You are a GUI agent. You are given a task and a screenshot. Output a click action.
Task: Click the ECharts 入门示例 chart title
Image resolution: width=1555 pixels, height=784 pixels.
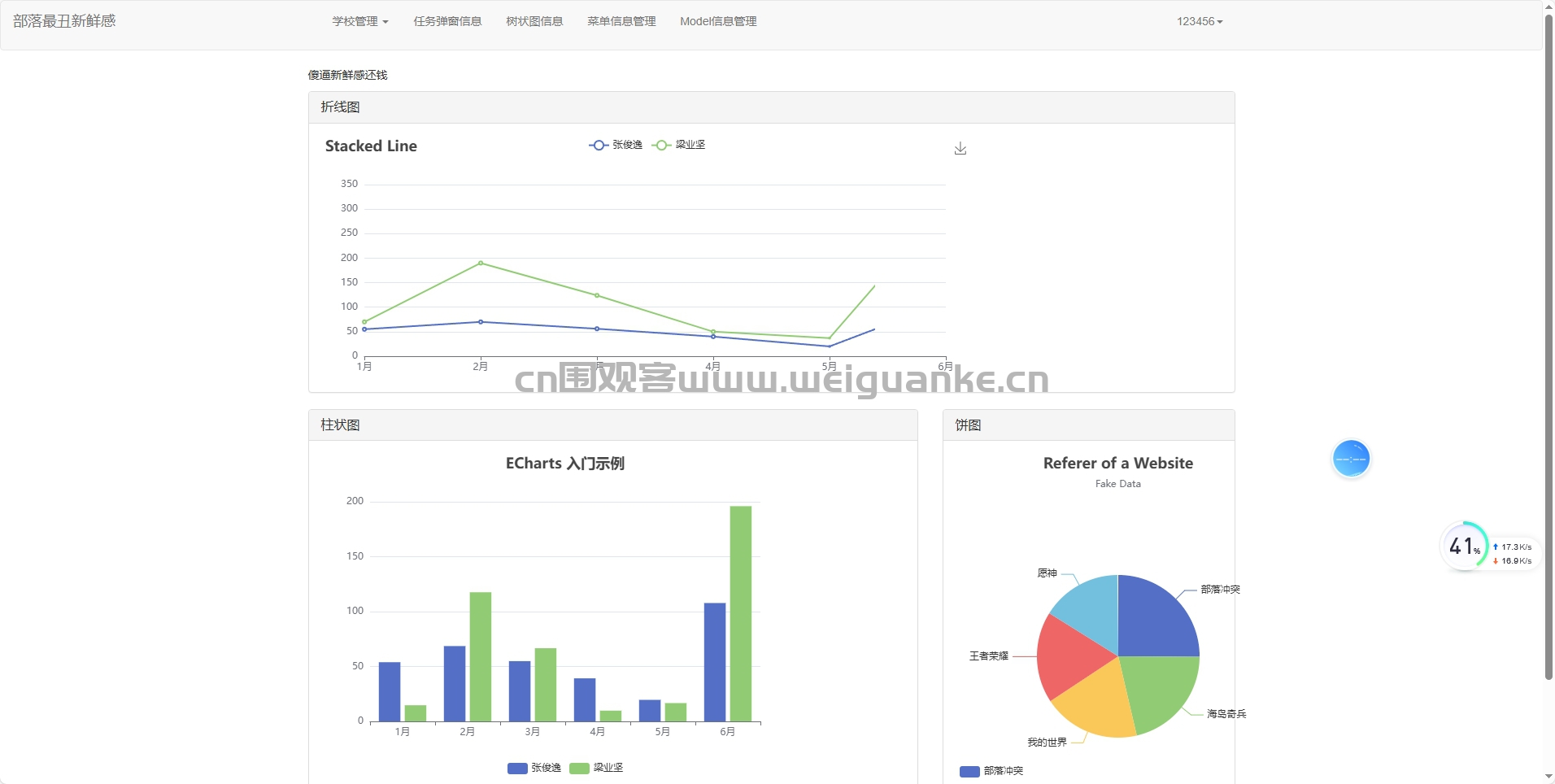565,464
